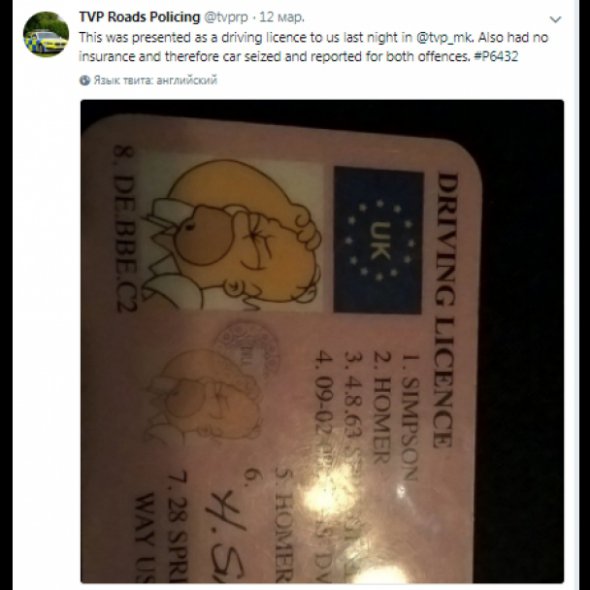Open the attached driving licence photo

coord(322,341)
